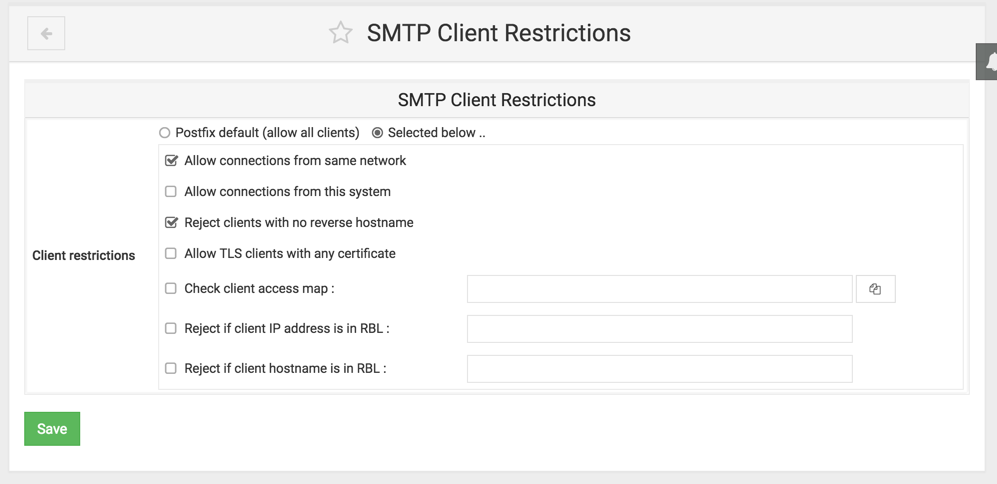The height and width of the screenshot is (484, 997).
Task: Click the back arrow button
Action: (x=46, y=34)
